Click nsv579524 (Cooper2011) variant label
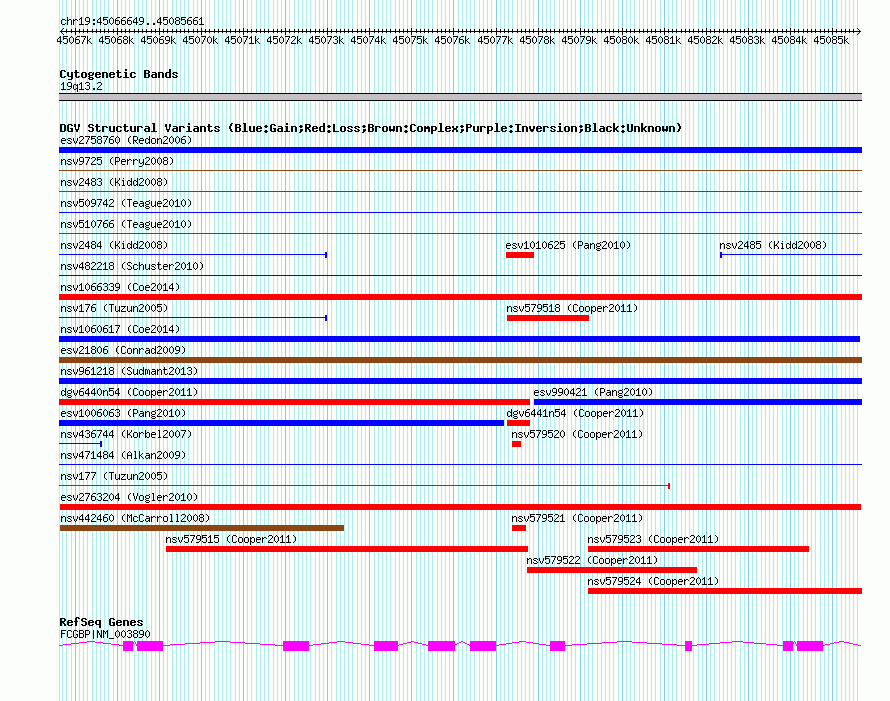 653,581
